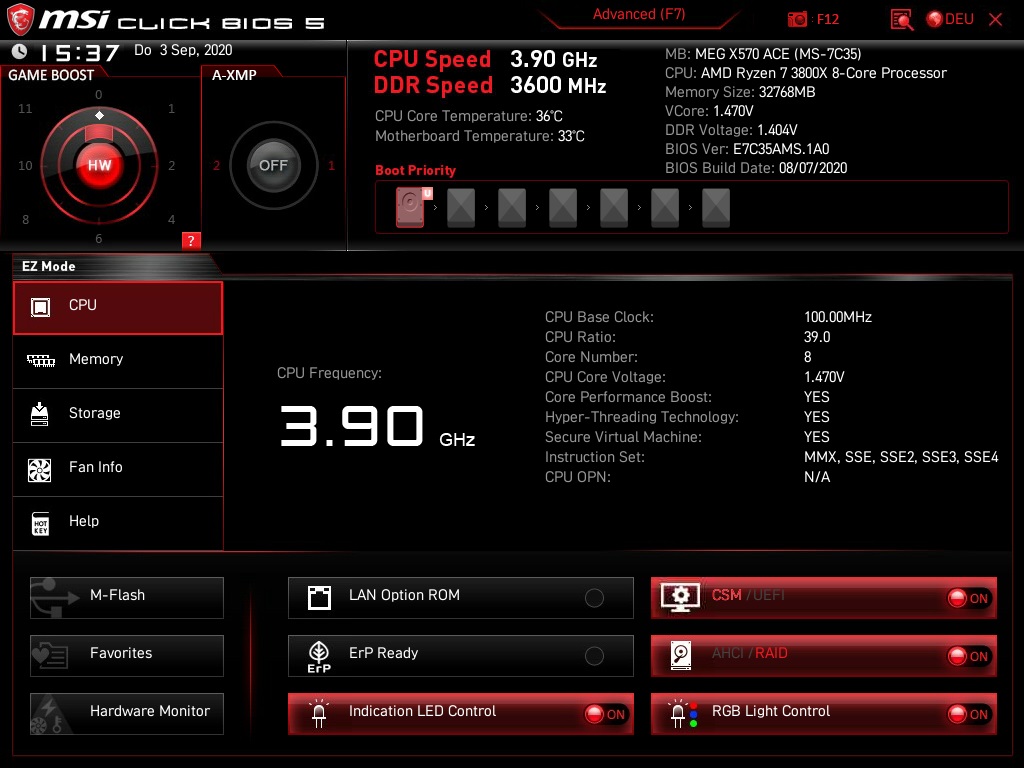Click the Indication LED bulb icon
This screenshot has height=768, width=1024.
[x=319, y=714]
